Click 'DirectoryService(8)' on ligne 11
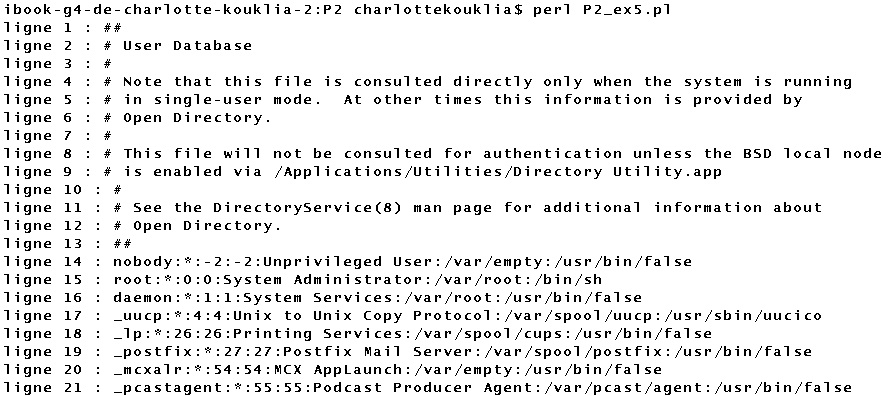Image resolution: width=889 pixels, height=396 pixels. tap(307, 208)
